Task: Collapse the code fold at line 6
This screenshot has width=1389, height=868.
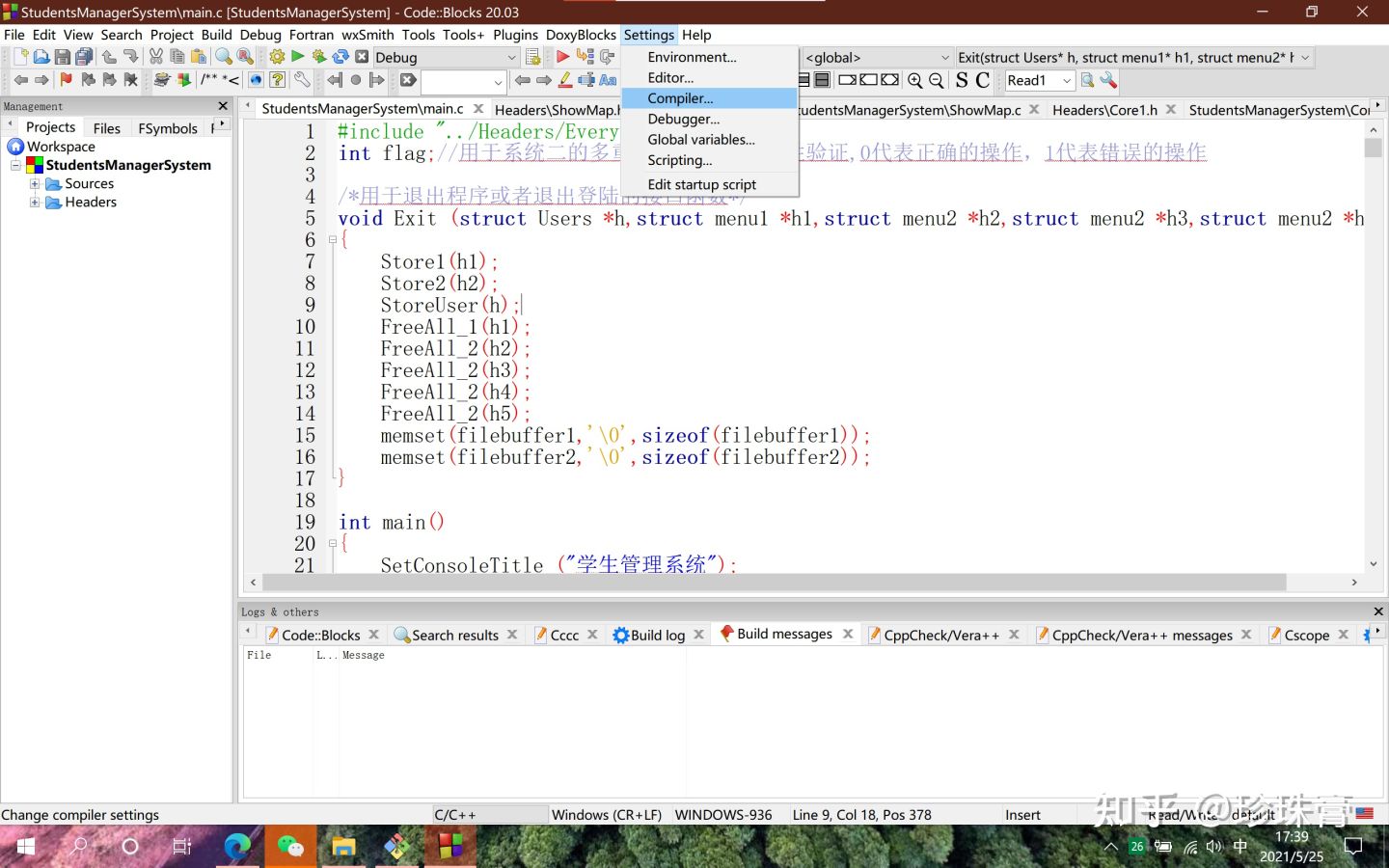Action: point(333,239)
